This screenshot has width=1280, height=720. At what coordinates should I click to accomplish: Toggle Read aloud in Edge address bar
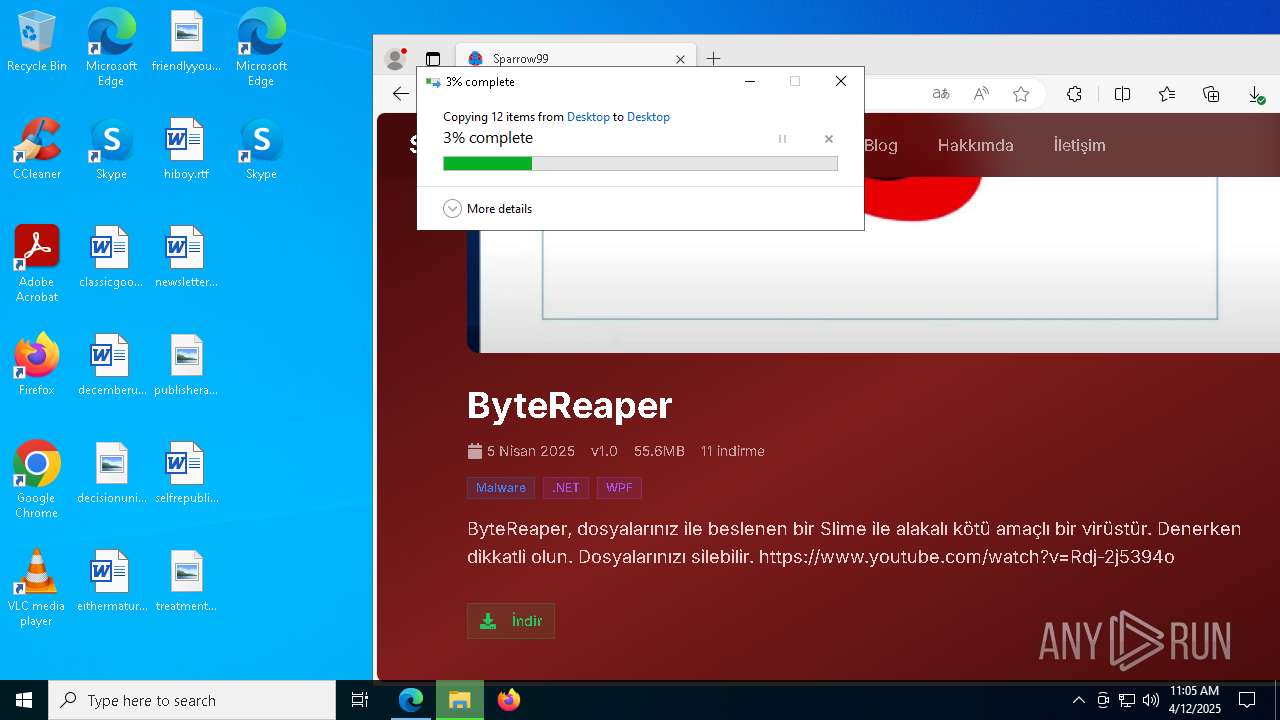click(x=981, y=94)
